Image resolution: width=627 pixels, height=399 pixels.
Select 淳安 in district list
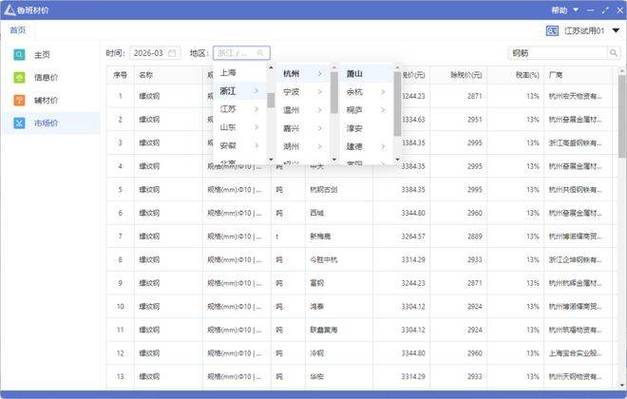(365, 128)
